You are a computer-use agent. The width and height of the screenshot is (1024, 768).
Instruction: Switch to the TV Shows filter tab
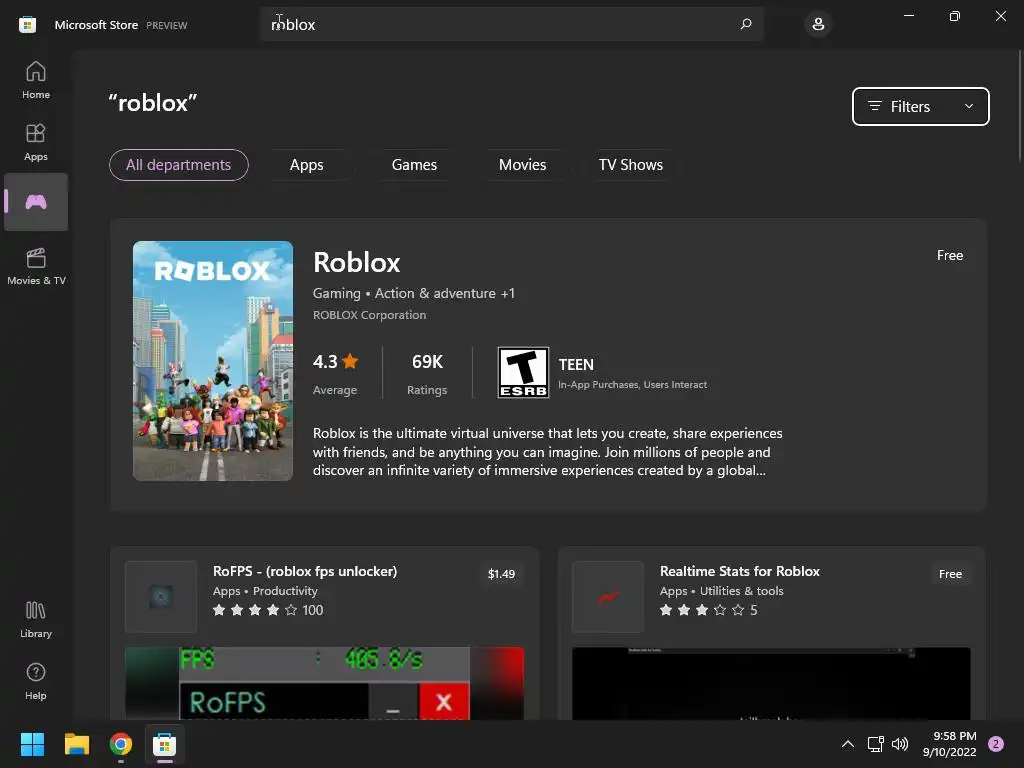tap(631, 165)
